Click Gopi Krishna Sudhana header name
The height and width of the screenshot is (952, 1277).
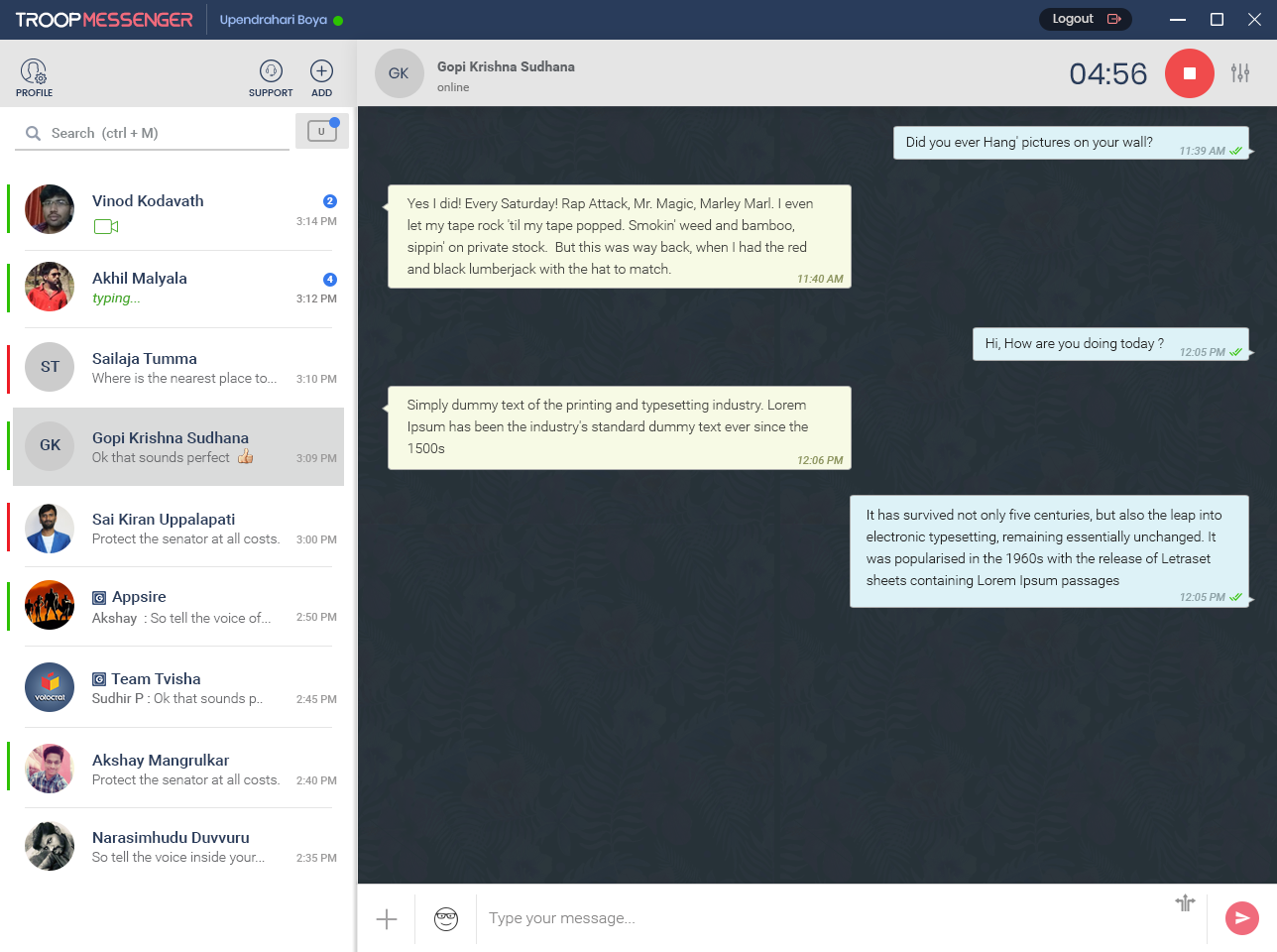tap(506, 66)
